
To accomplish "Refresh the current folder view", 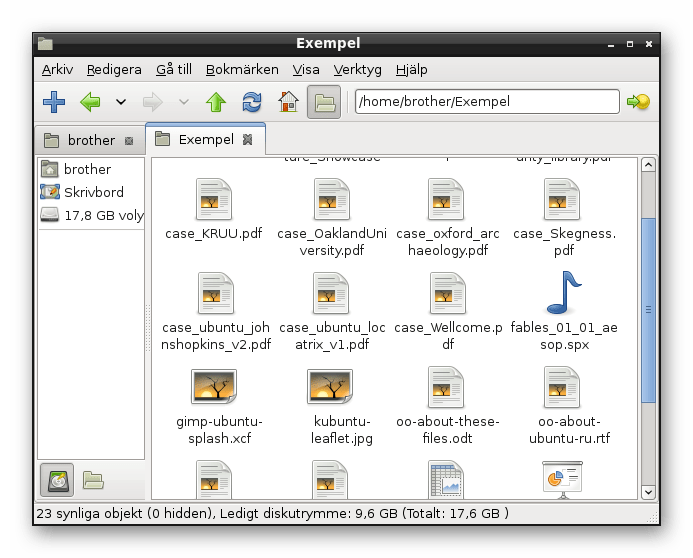I will pos(252,101).
